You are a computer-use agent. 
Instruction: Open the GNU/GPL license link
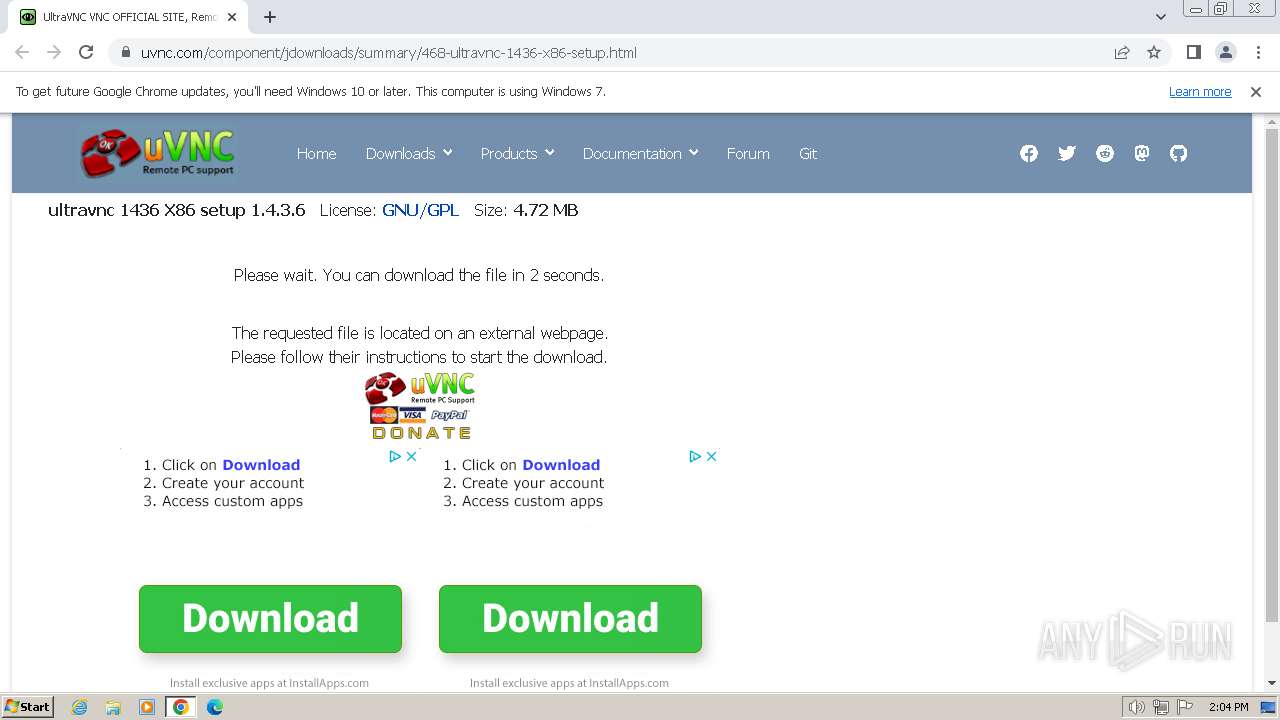tap(420, 210)
